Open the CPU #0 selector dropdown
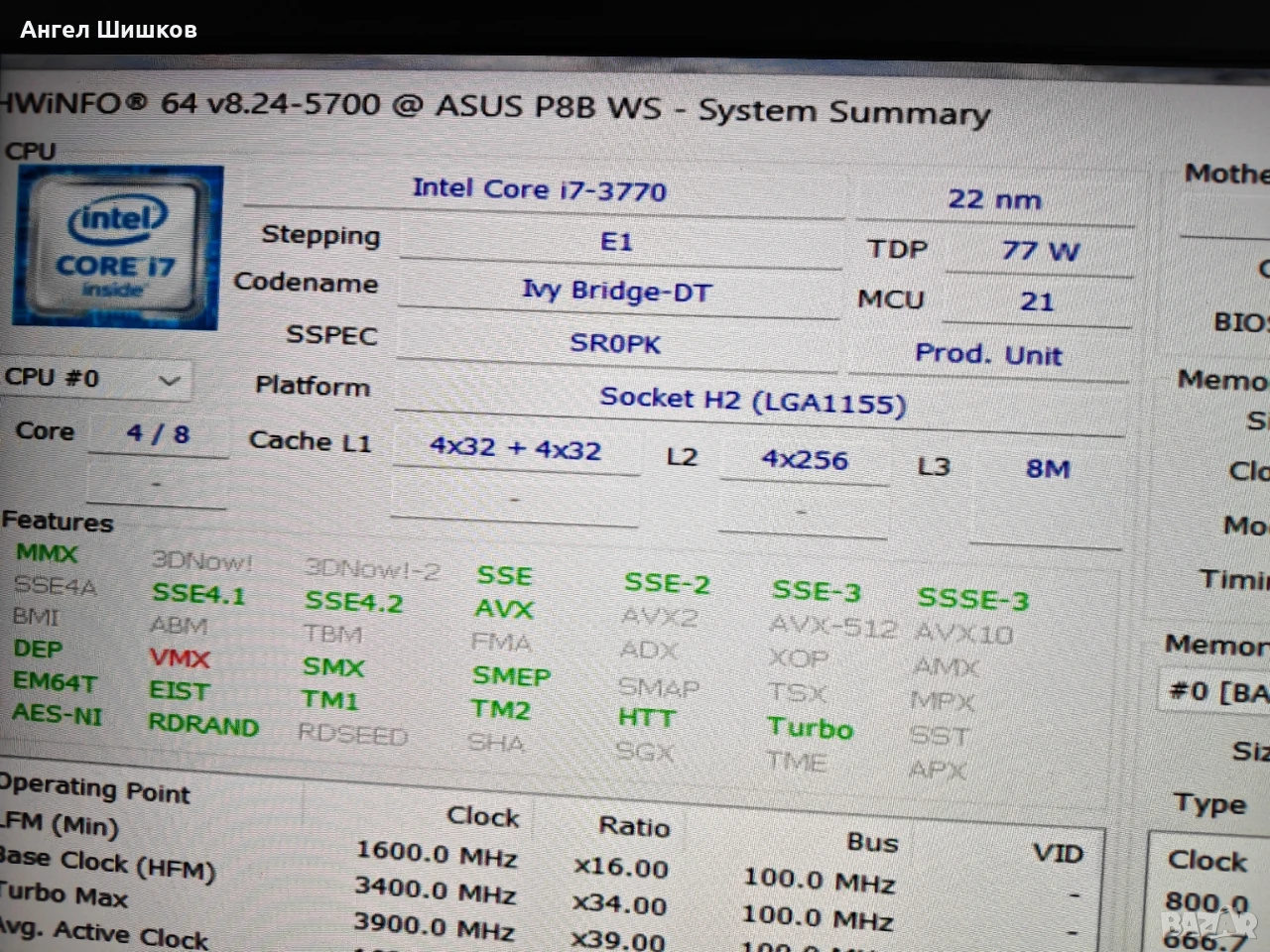 (x=95, y=379)
